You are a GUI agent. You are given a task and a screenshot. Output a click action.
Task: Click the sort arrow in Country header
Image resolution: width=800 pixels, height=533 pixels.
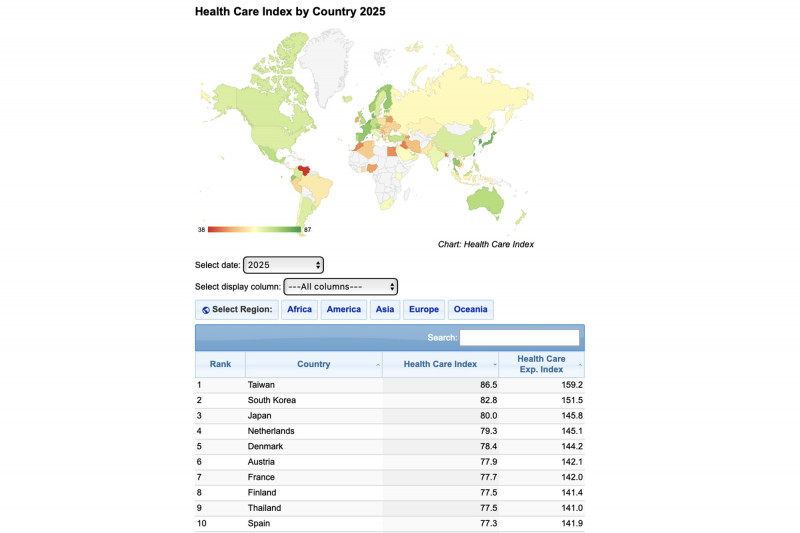pos(378,365)
